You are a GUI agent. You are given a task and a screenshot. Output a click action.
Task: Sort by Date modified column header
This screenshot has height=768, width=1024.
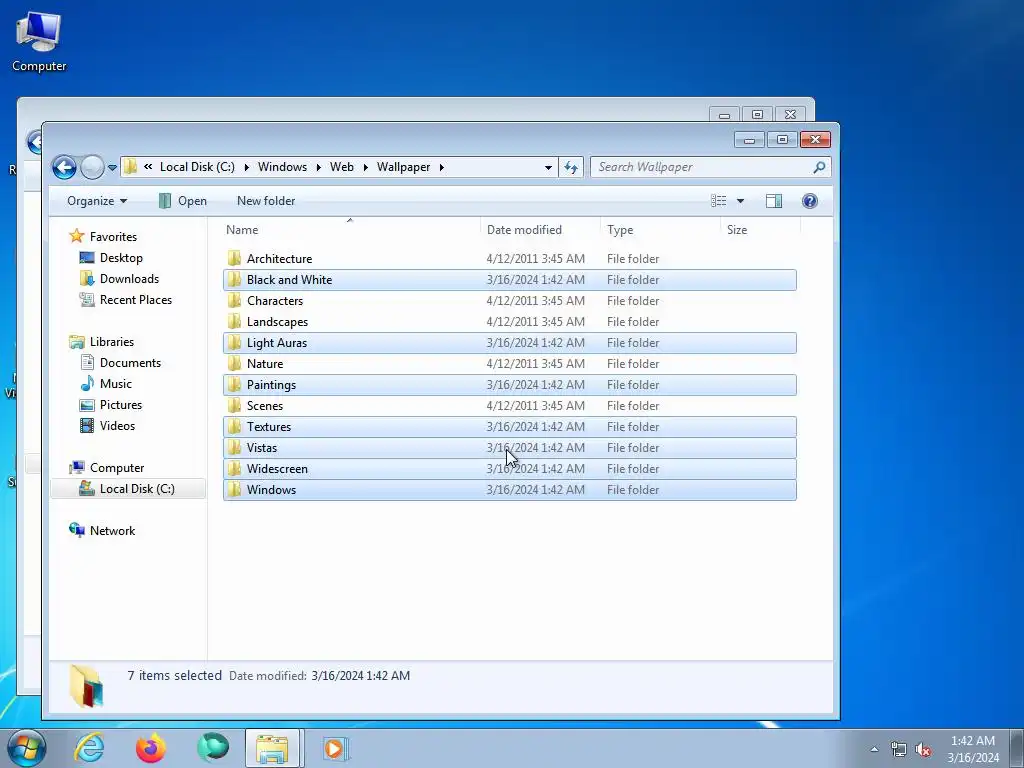point(539,230)
